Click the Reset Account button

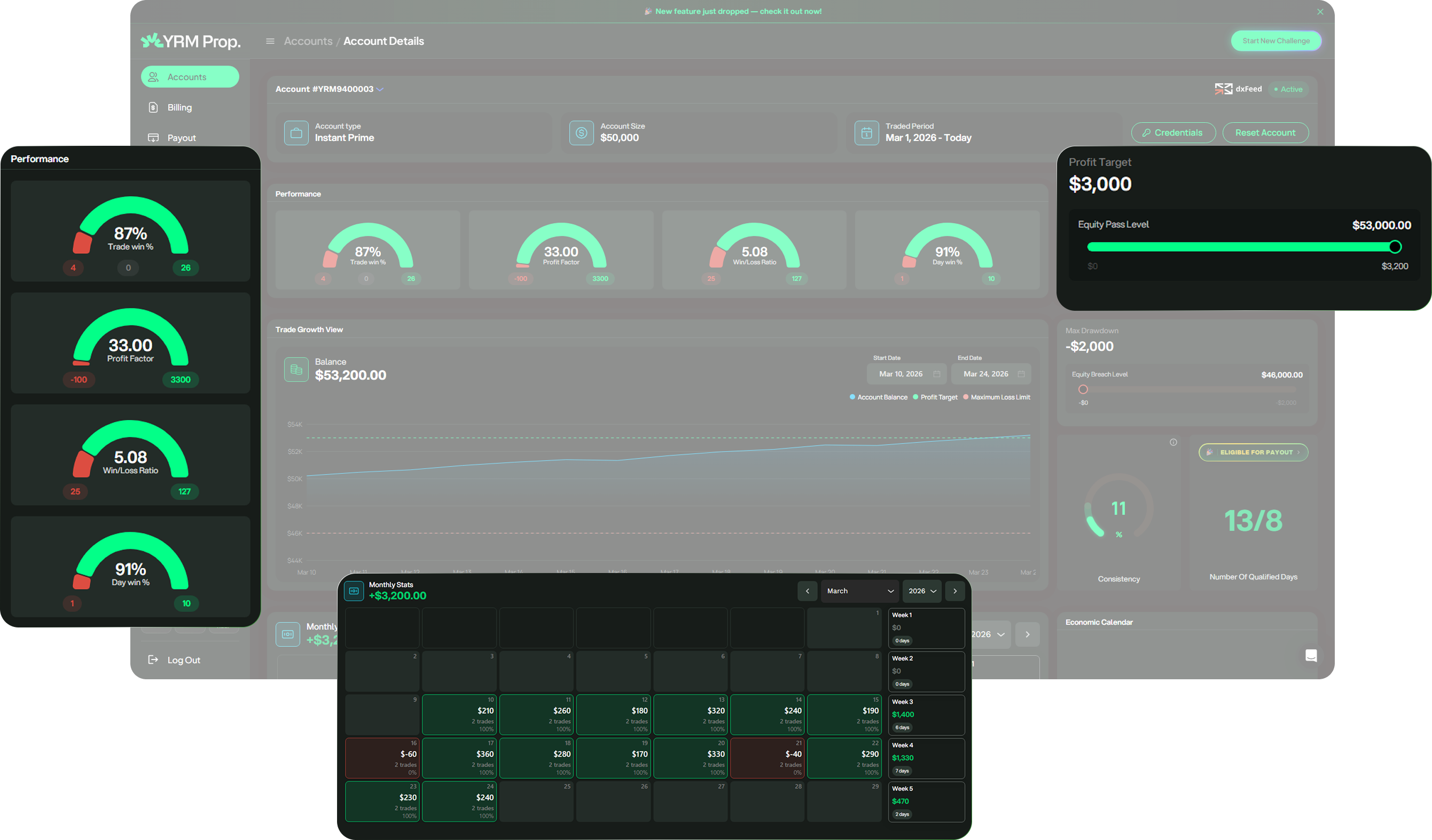1265,132
